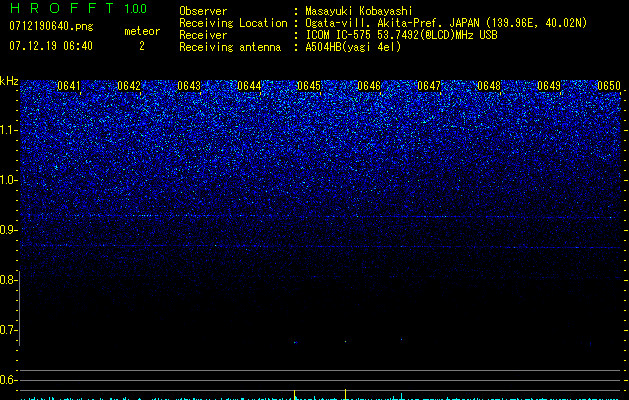Click the 0.9 kHz axis label
Viewport: 629px width, 400px height.
click(8, 230)
